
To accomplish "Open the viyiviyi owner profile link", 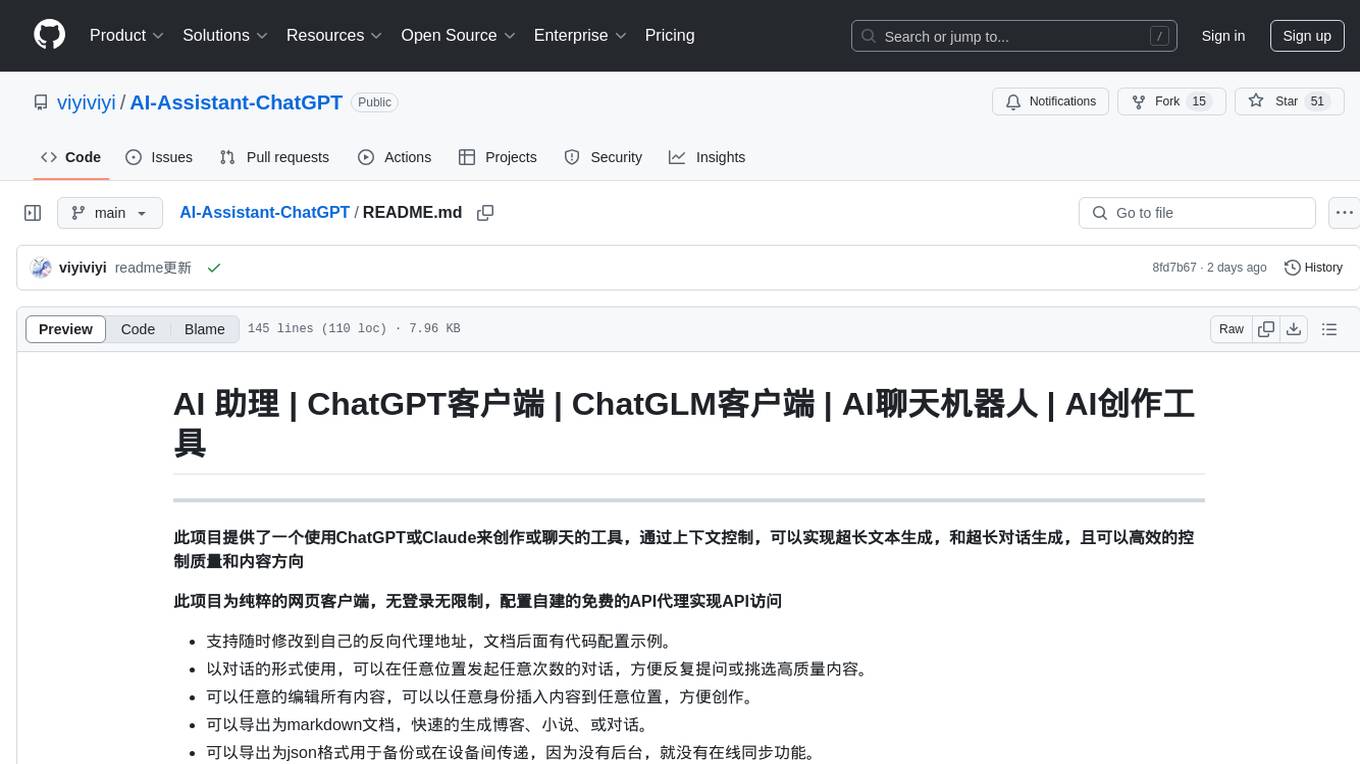I will 86,102.
